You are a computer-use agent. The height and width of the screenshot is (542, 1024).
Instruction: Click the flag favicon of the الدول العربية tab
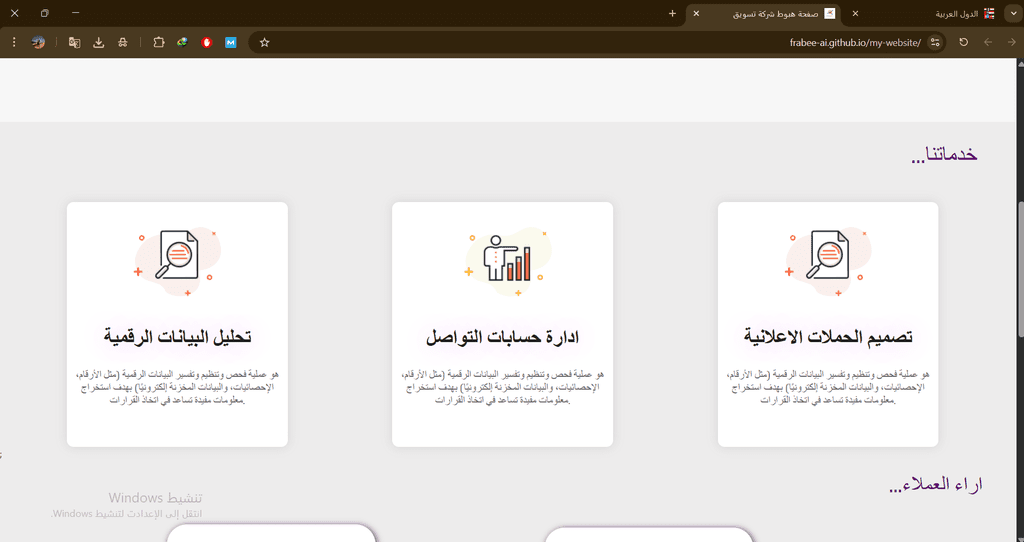(989, 13)
